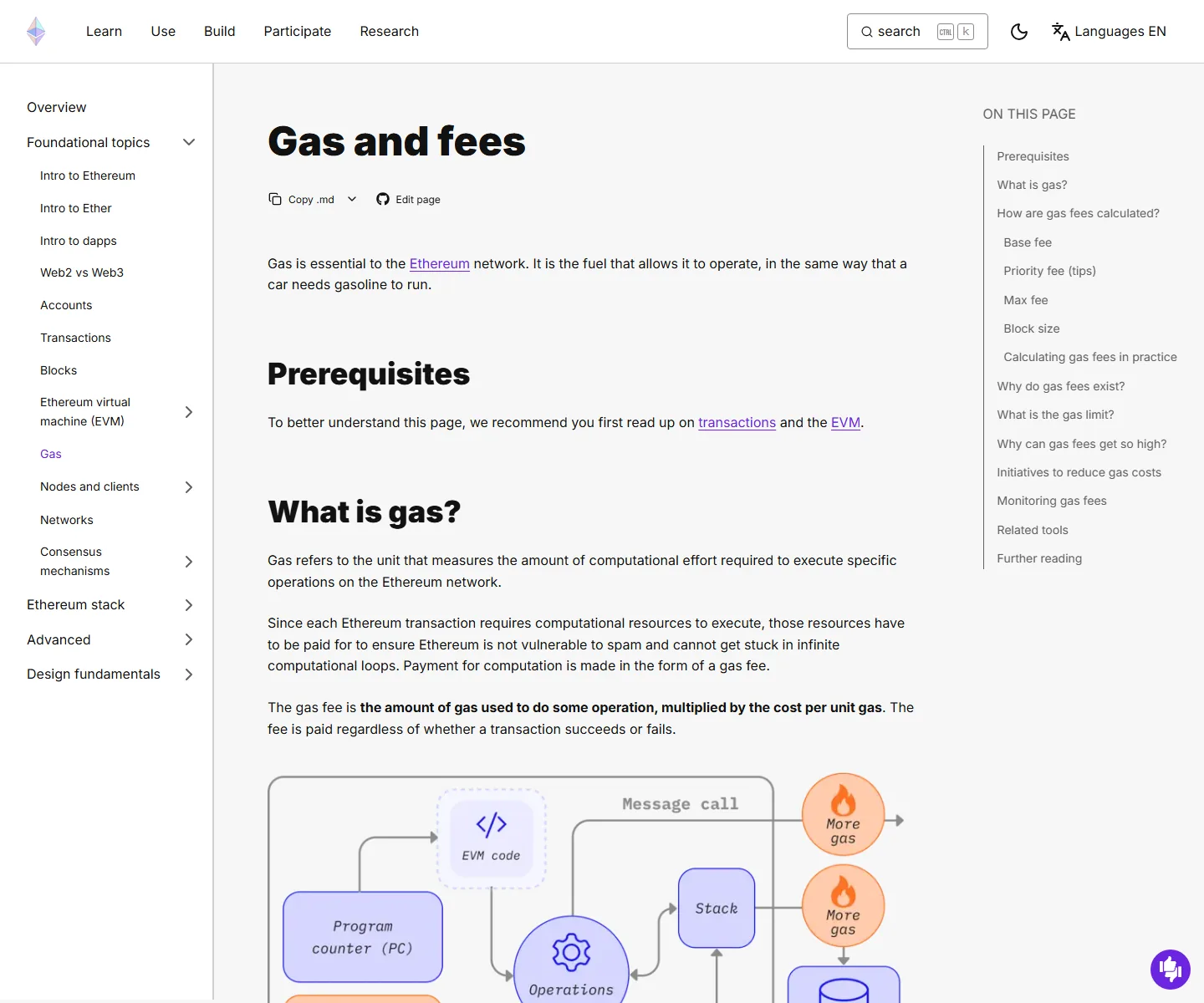Open the Research menu
1204x1003 pixels.
(x=389, y=32)
